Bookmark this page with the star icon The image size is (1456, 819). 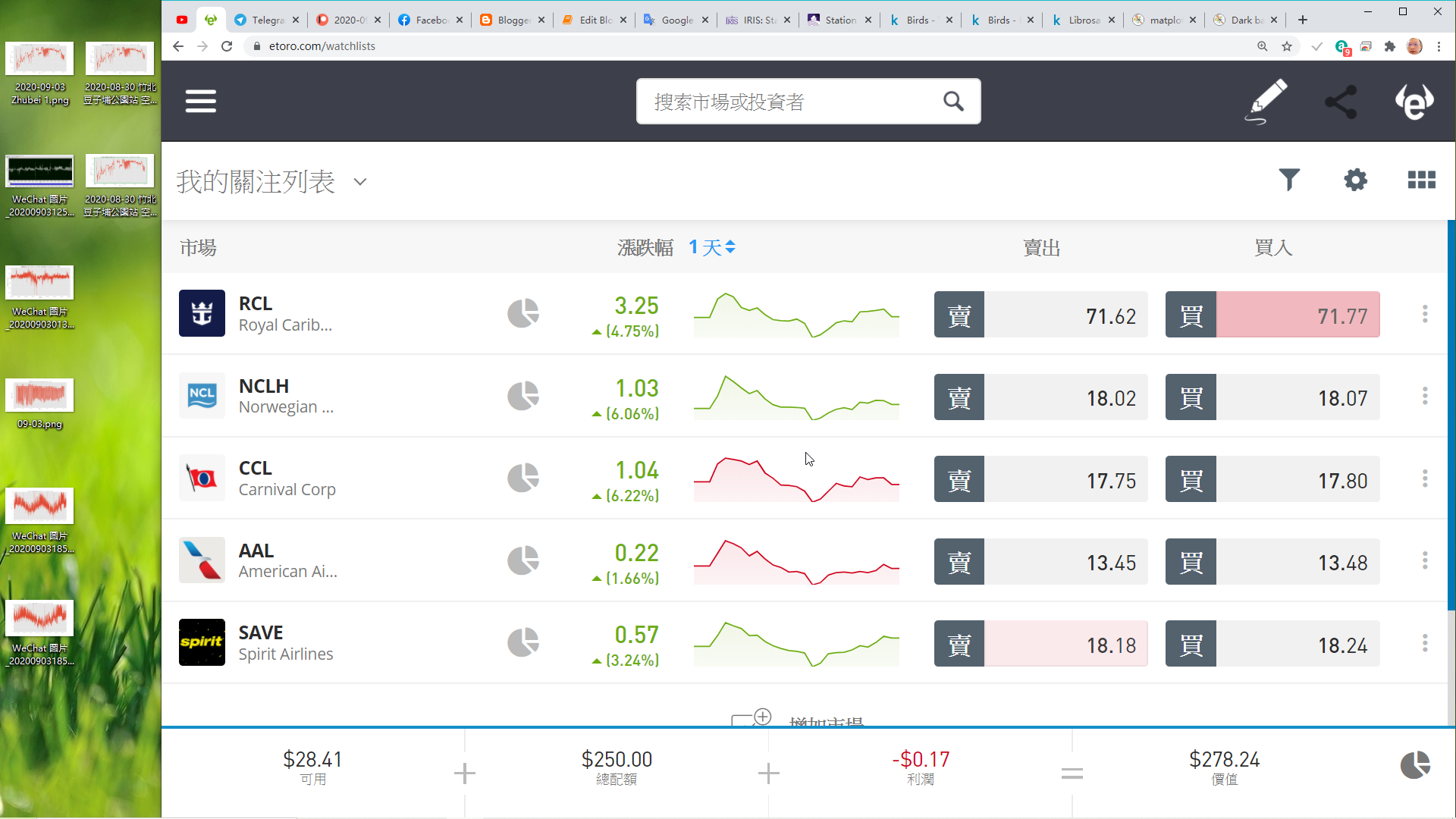click(1287, 46)
